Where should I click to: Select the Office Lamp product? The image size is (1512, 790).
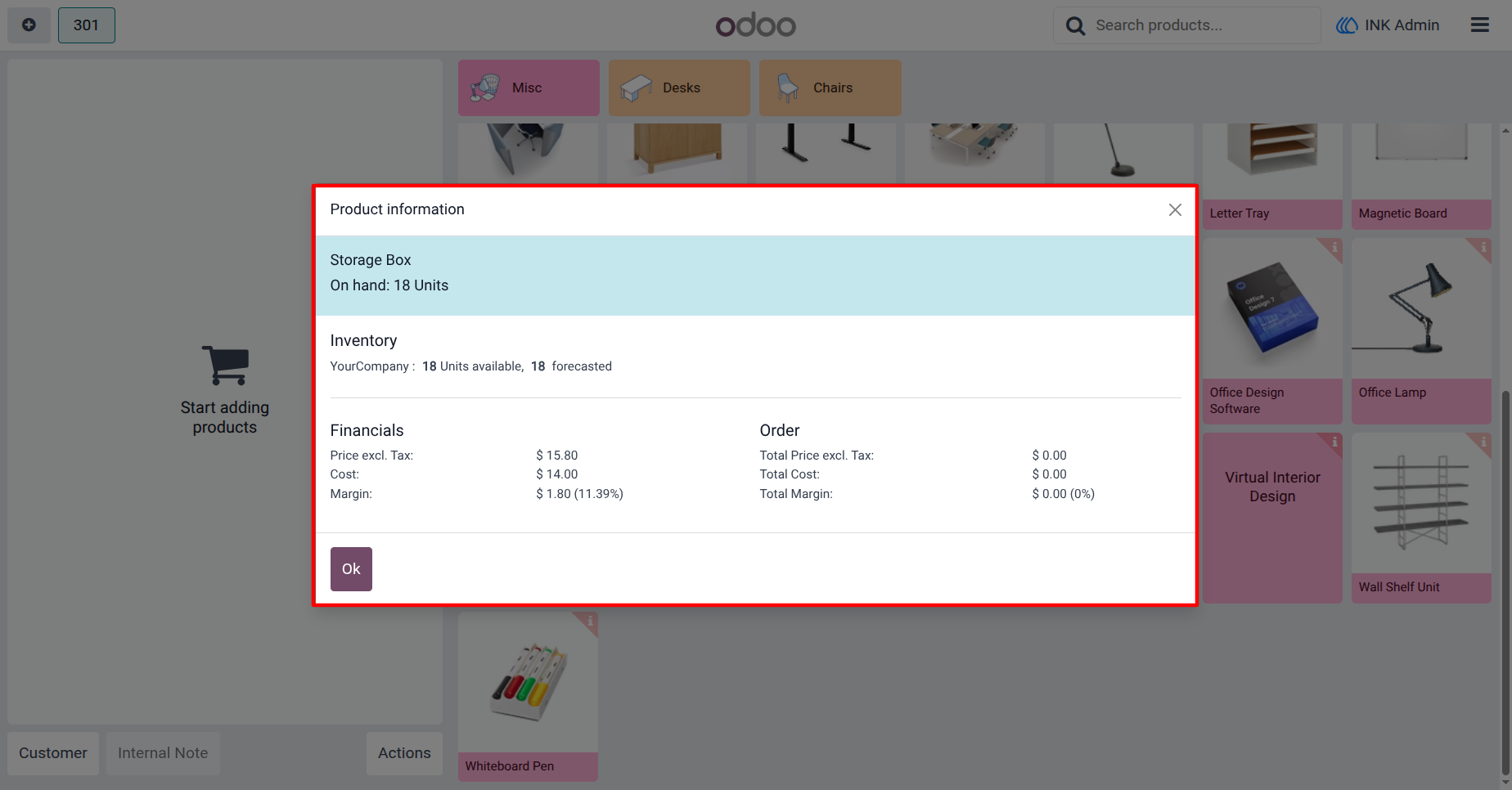point(1421,331)
